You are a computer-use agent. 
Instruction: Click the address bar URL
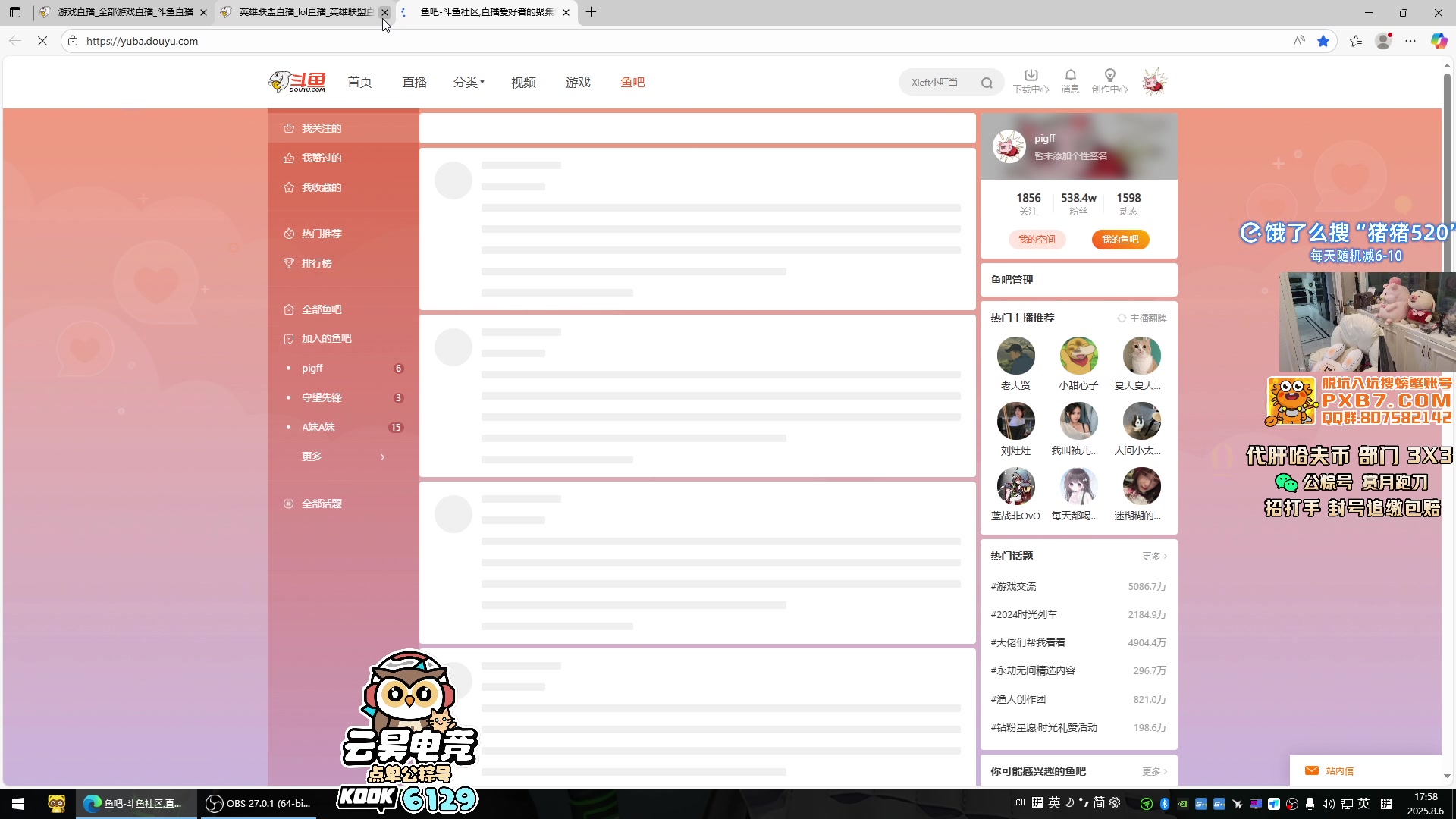142,41
